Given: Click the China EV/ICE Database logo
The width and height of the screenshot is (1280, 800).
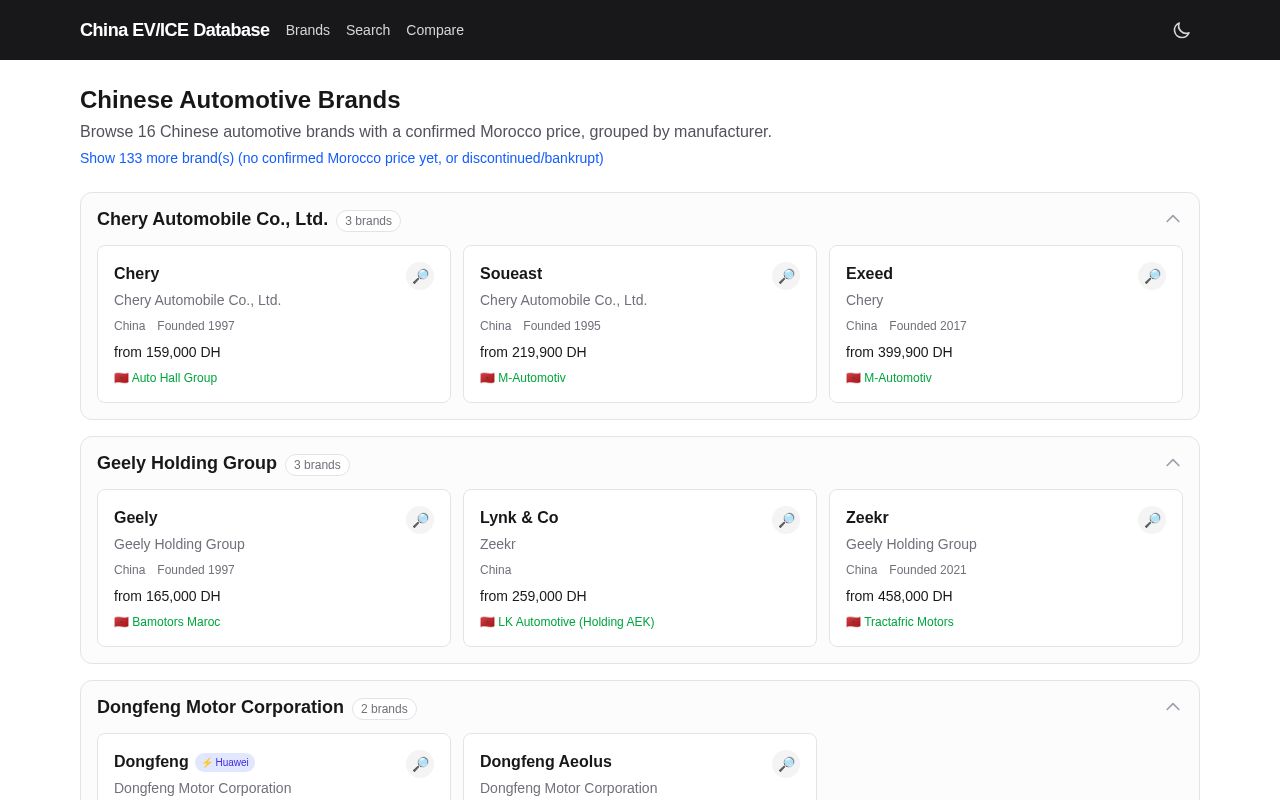Looking at the screenshot, I should (175, 30).
